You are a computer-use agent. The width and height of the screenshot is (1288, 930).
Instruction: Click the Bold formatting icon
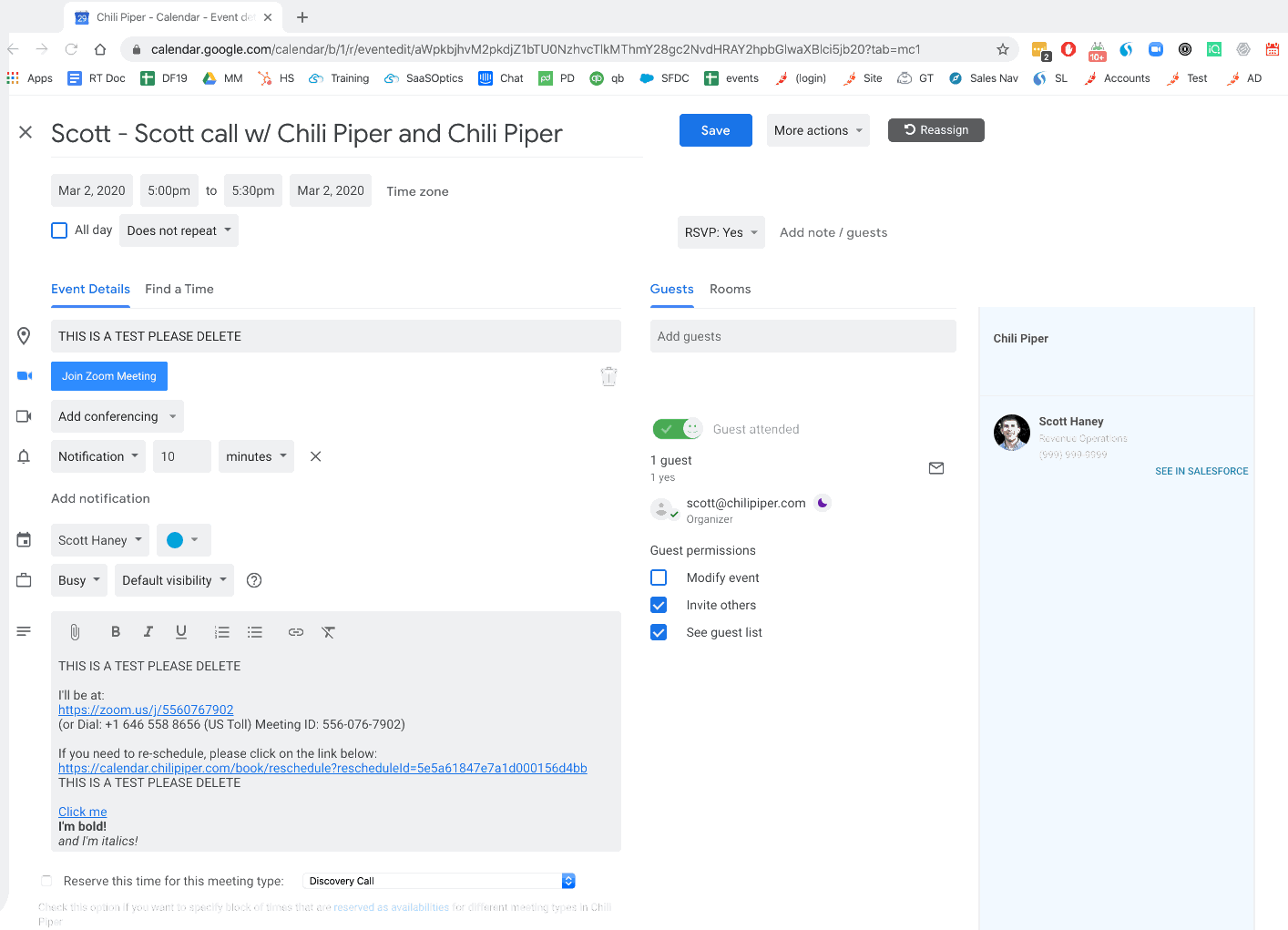(116, 631)
